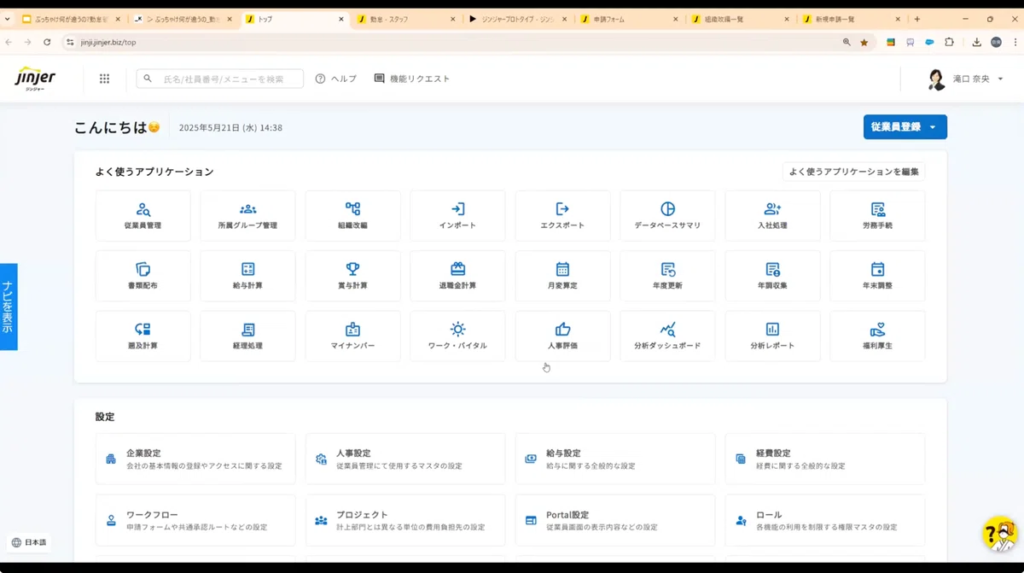Click the インポート icon tile

(x=457, y=216)
